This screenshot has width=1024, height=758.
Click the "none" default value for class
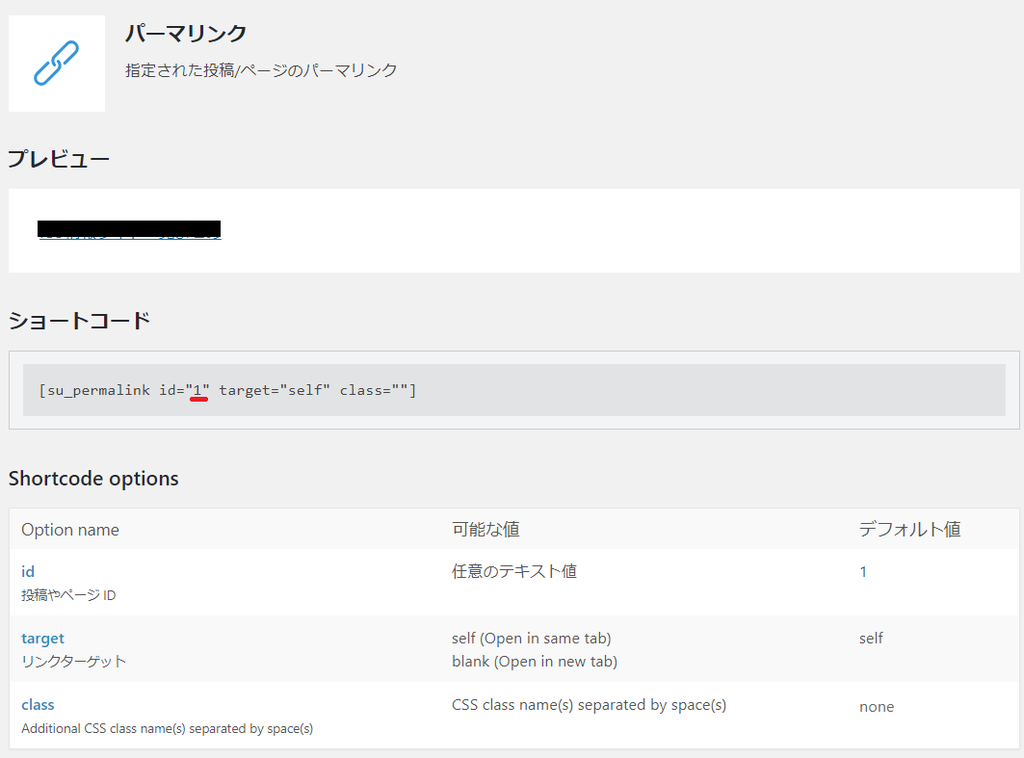pyautogui.click(x=877, y=706)
